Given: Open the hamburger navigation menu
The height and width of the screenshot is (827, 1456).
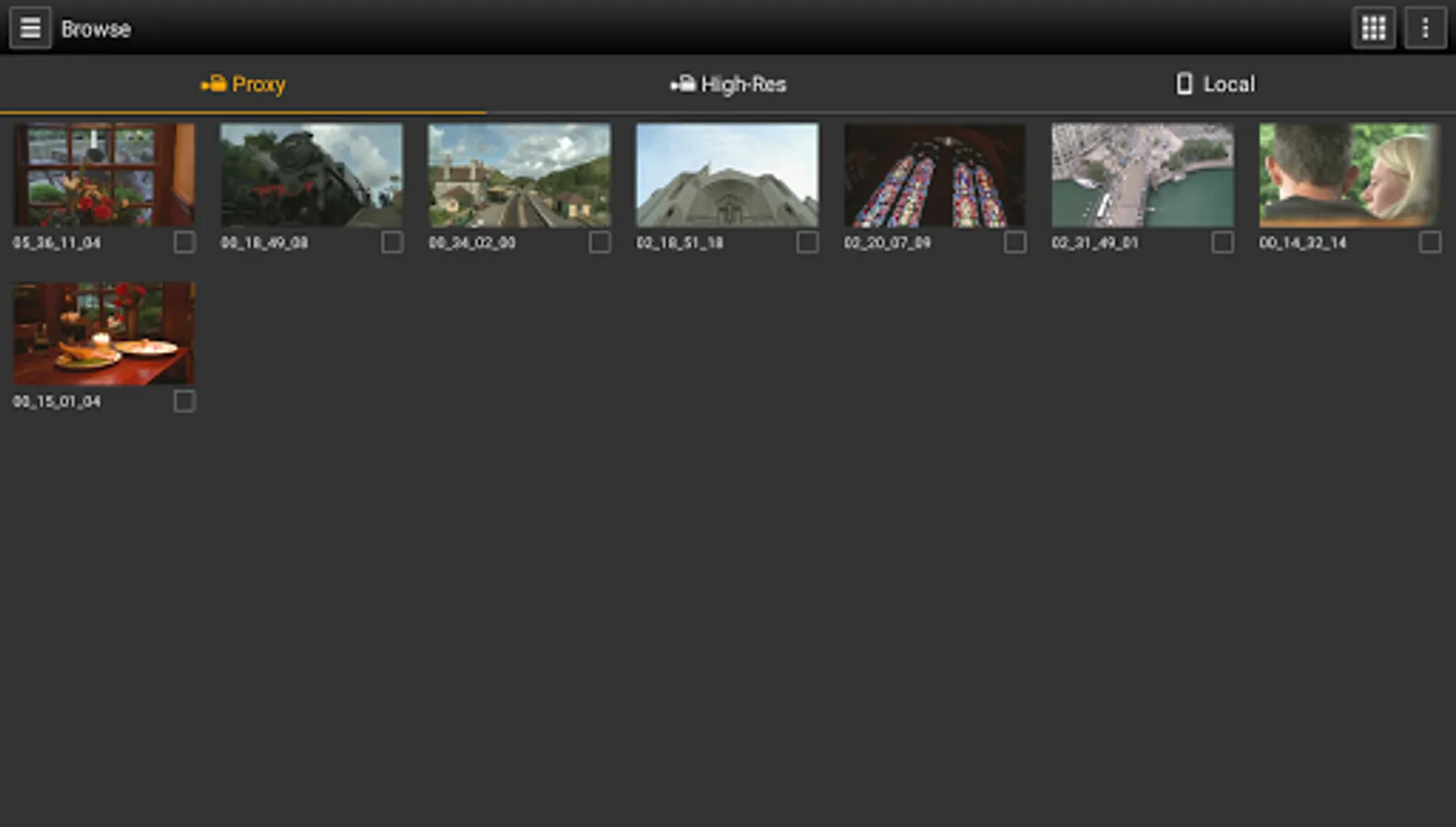Looking at the screenshot, I should click(x=30, y=28).
